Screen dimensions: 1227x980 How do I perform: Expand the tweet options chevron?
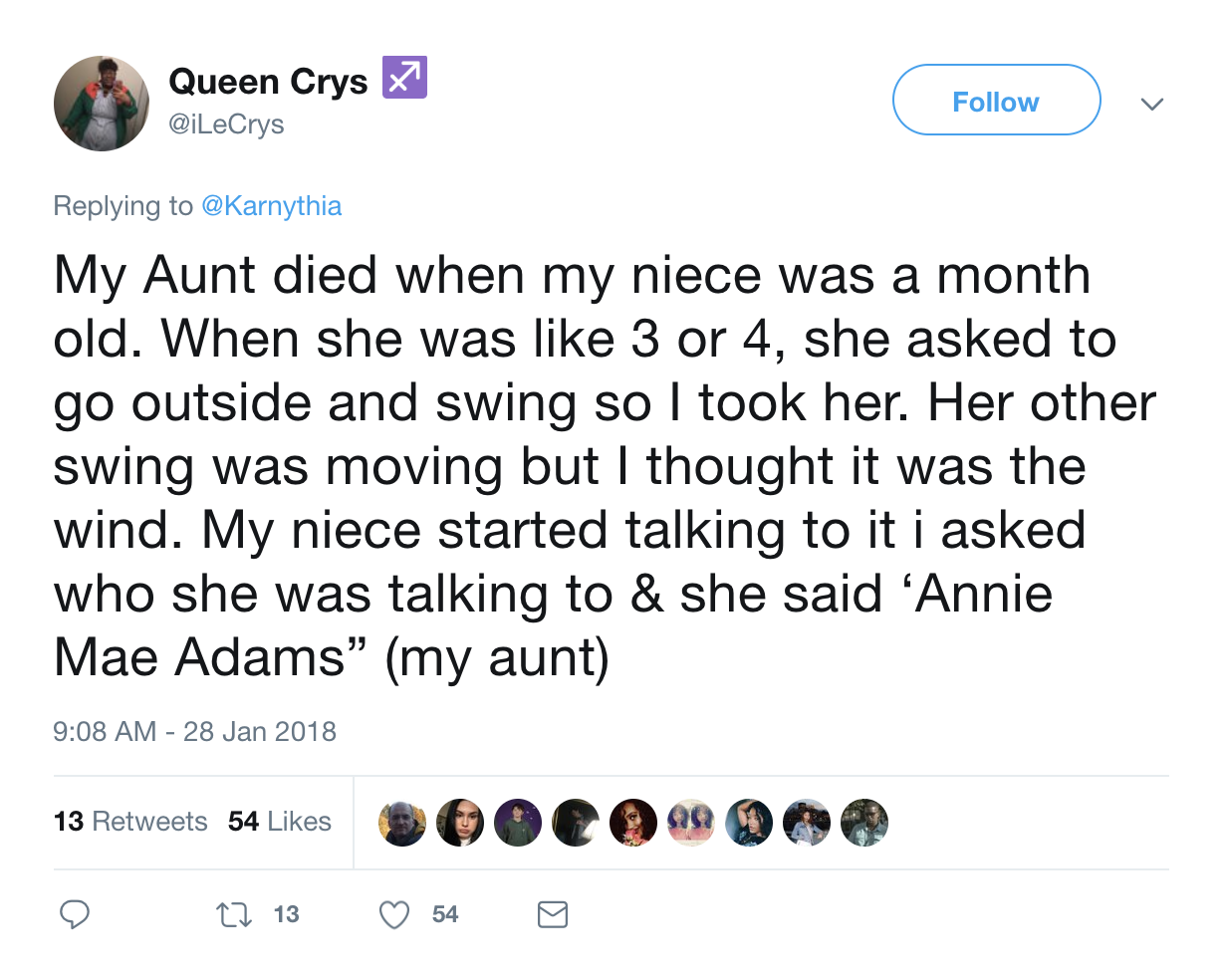(1152, 104)
